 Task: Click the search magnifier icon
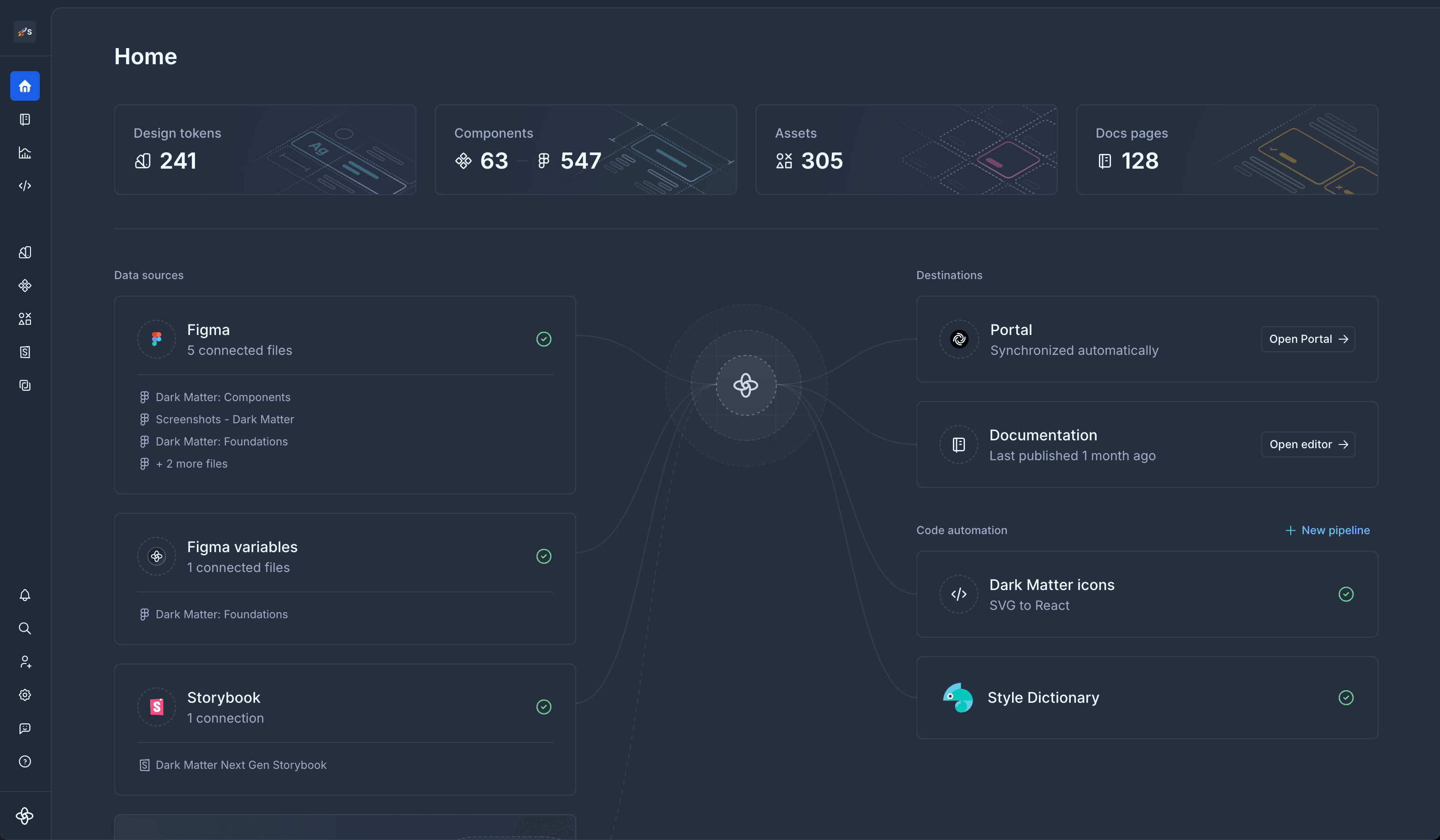(x=24, y=628)
